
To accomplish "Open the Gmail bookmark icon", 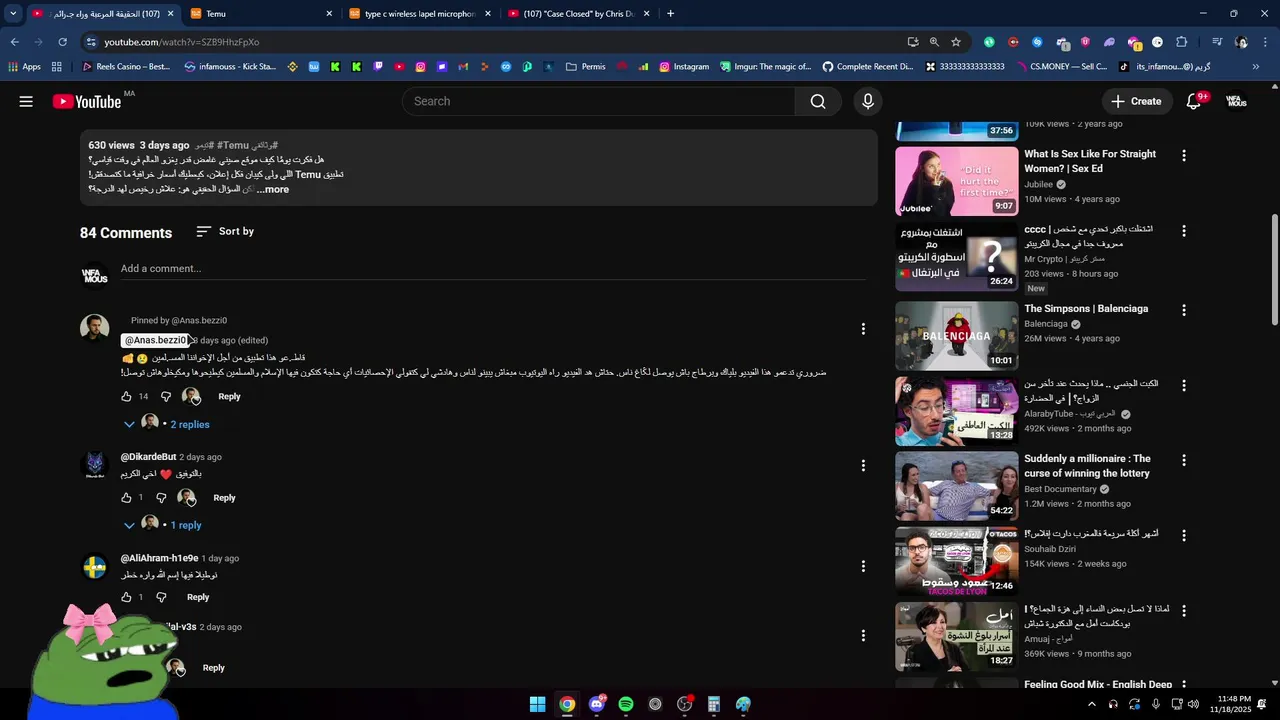I will [x=463, y=67].
